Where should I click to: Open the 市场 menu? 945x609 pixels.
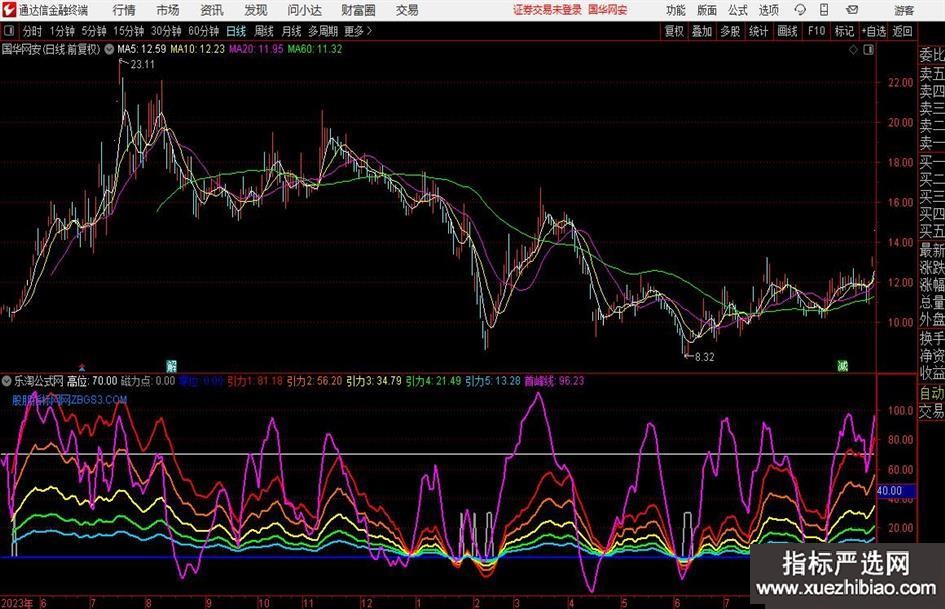click(x=168, y=10)
